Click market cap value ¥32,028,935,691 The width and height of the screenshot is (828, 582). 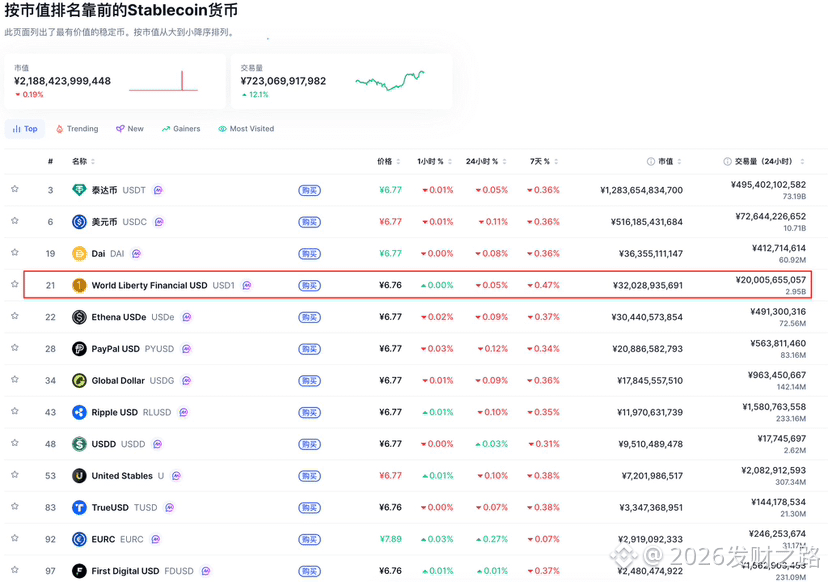[x=647, y=285]
